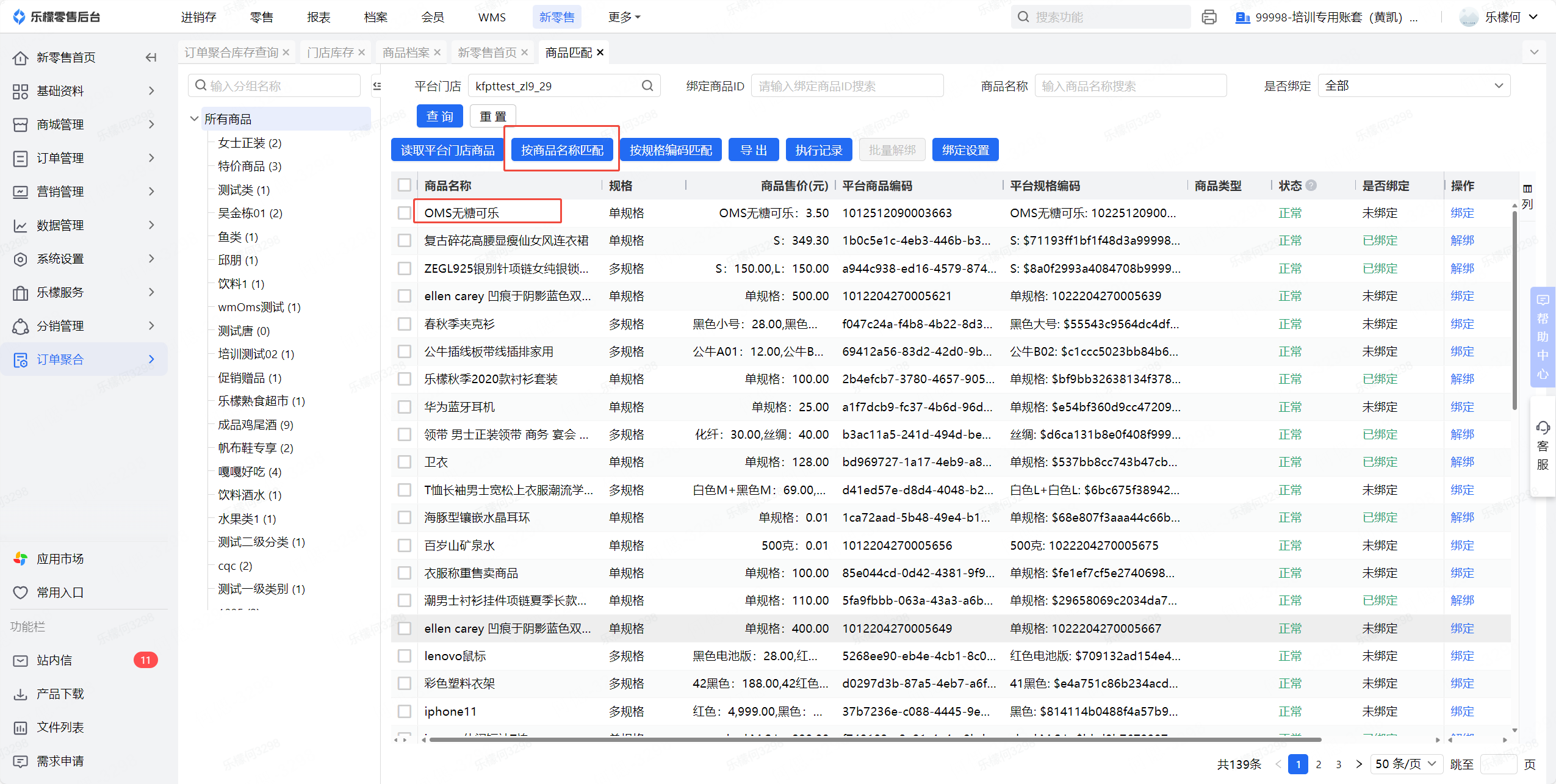This screenshot has height=784, width=1556.
Task: Open the 是否绑定 dropdown showing 全部
Action: pos(1413,86)
